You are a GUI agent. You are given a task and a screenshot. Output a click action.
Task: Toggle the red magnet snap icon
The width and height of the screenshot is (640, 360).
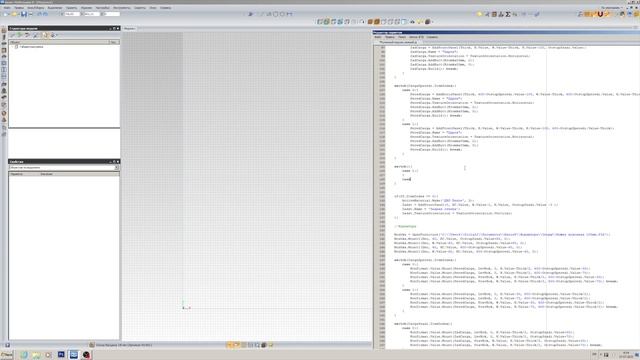pyautogui.click(x=600, y=14)
